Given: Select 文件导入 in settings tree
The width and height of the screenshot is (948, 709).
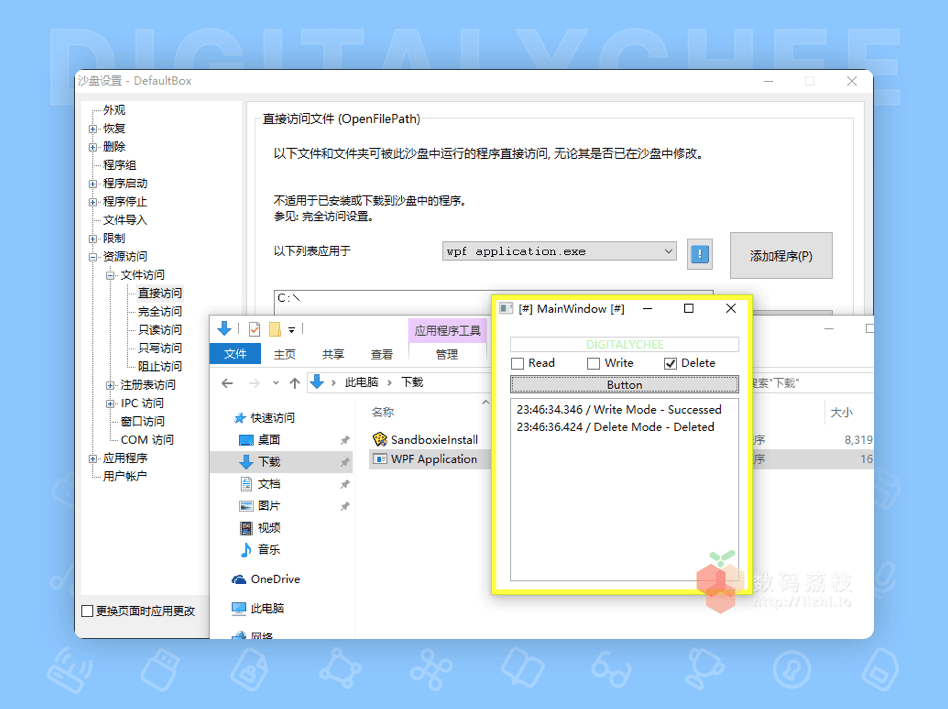Looking at the screenshot, I should [125, 220].
